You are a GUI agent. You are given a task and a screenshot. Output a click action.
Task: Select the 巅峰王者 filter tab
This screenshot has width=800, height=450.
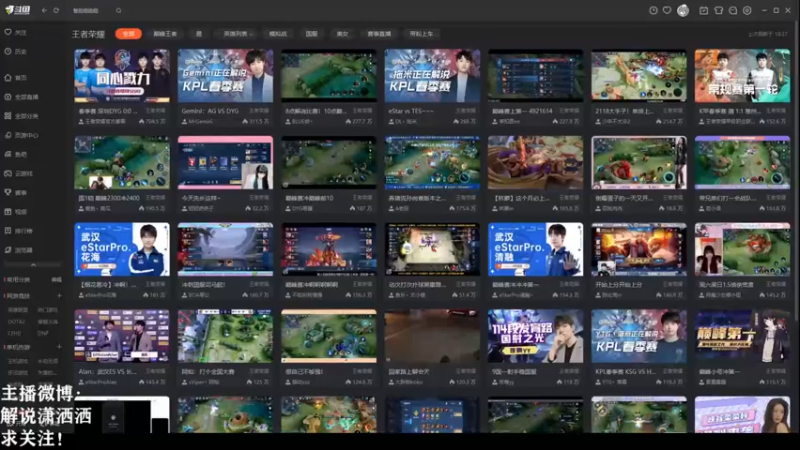click(x=165, y=34)
